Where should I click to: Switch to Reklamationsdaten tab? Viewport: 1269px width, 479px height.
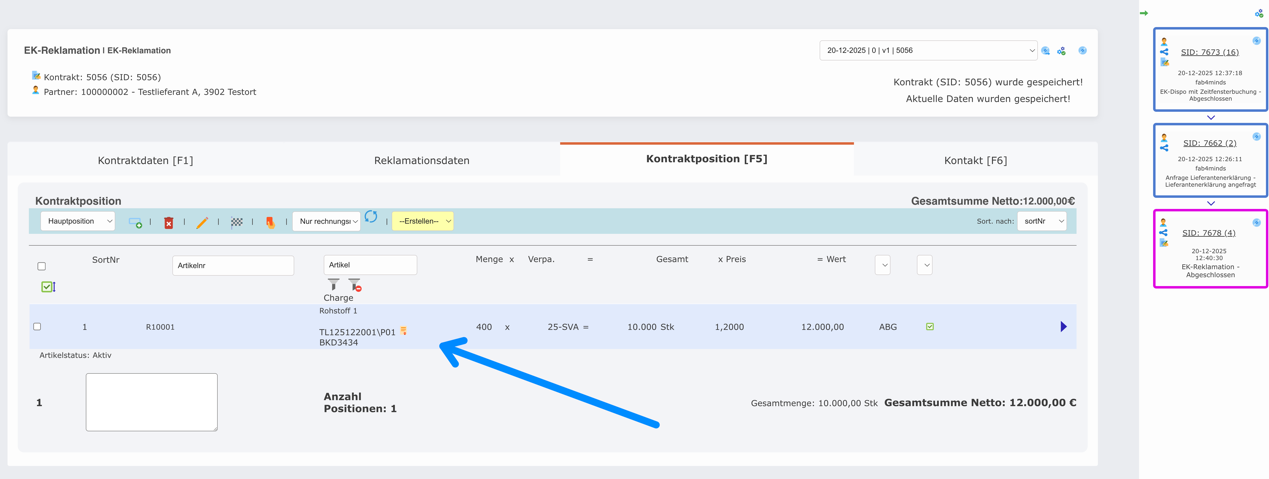point(422,160)
